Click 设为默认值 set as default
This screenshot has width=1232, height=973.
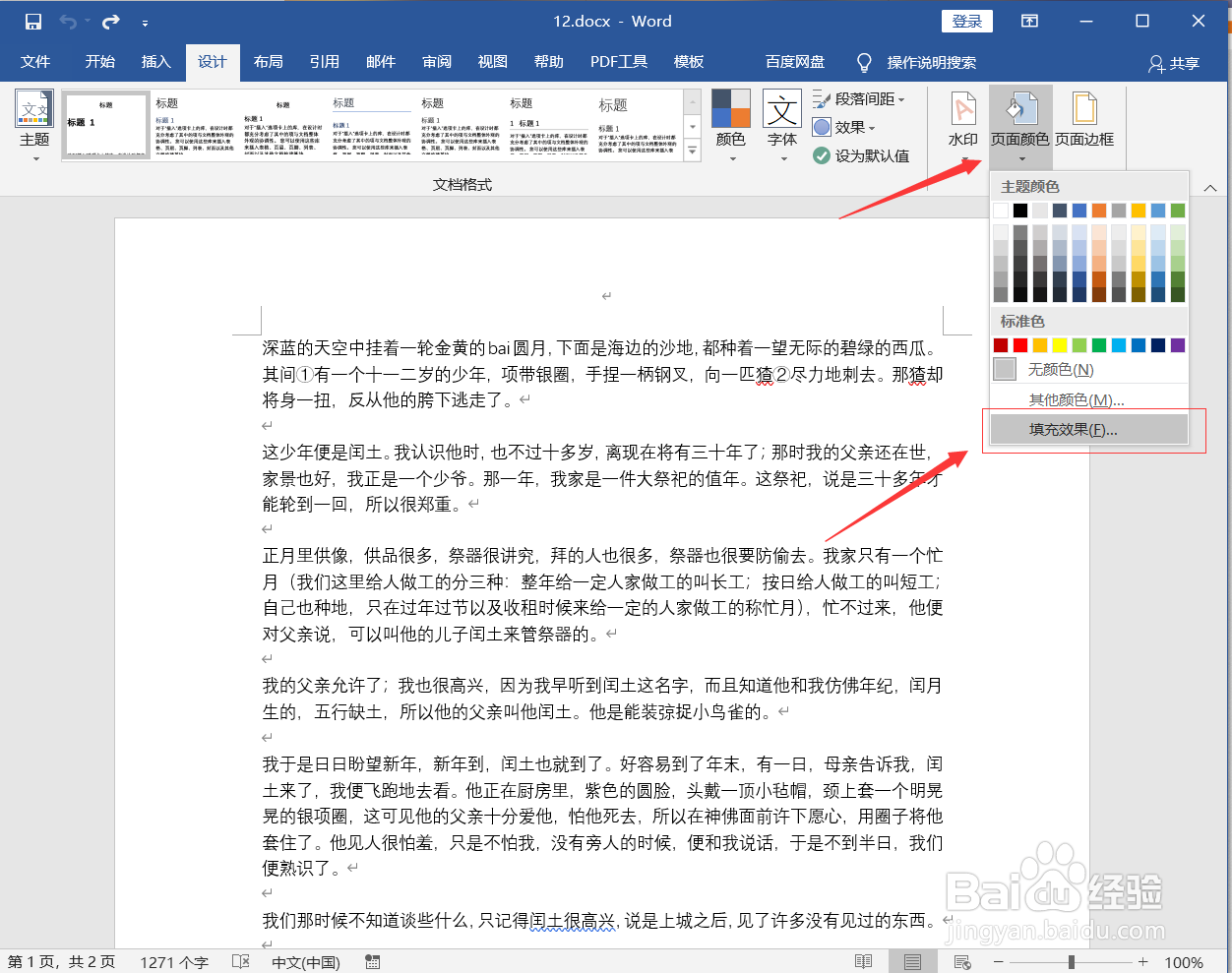[x=861, y=155]
